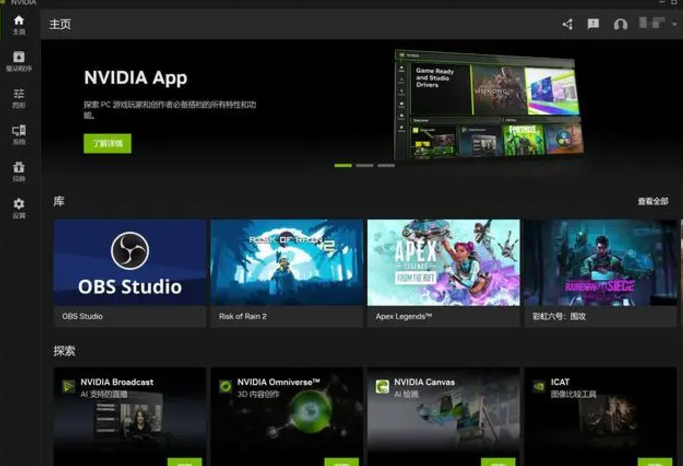Click the NVIDIA App banner heading
Screen dimensions: 683x466
(135, 78)
